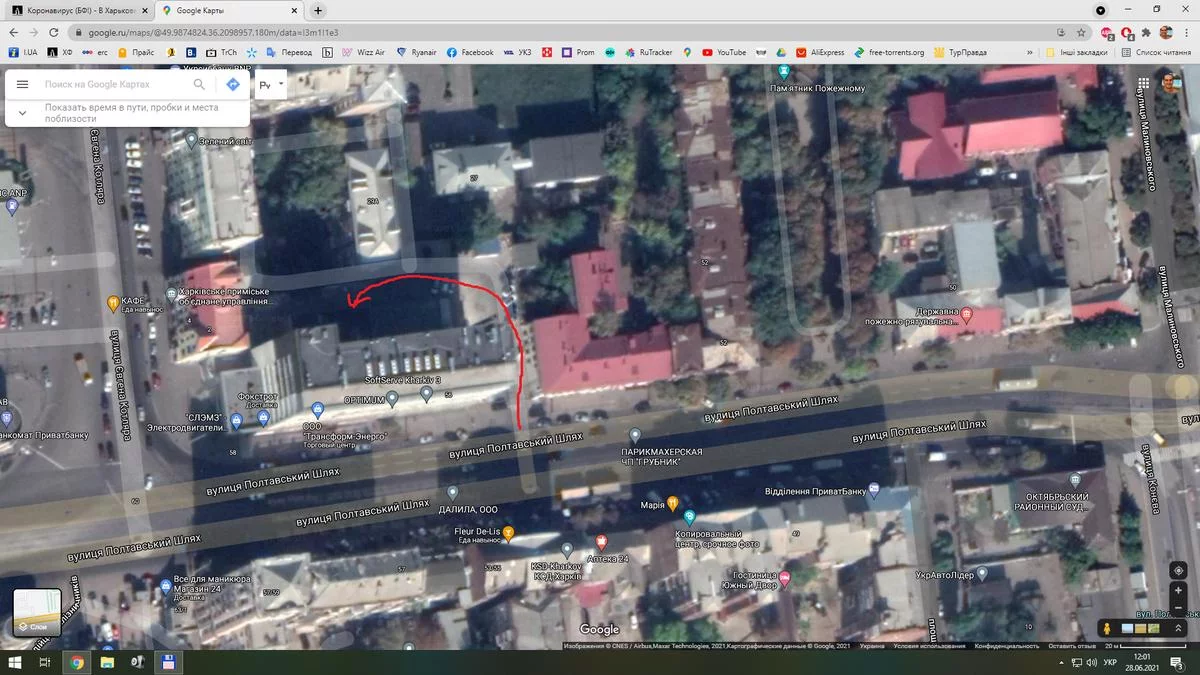Click the 'Державна пожежно-рятувальна' red marker
This screenshot has width=1200, height=675.
967,315
